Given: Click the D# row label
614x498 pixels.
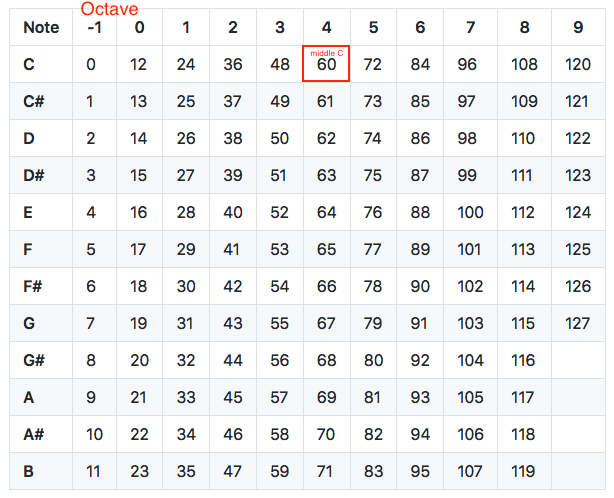Looking at the screenshot, I should pos(37,176).
